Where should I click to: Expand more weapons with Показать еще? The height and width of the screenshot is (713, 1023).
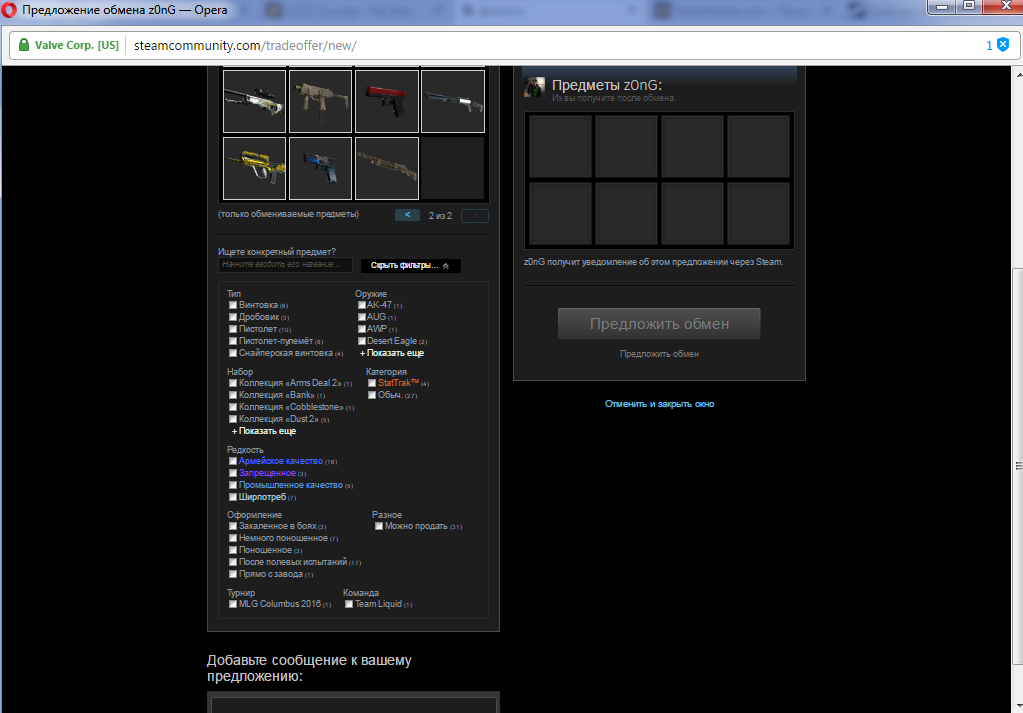pyautogui.click(x=392, y=353)
